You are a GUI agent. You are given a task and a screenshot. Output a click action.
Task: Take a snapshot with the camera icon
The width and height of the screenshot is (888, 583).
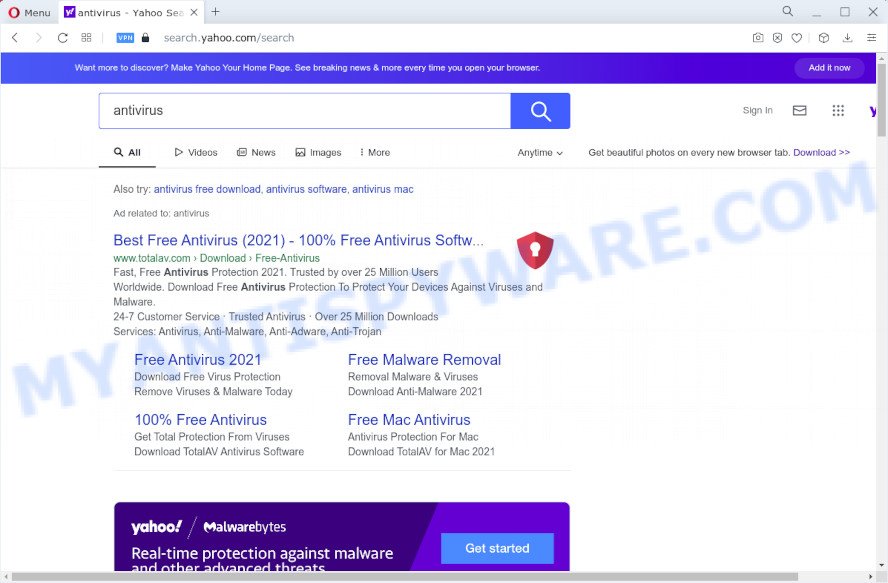pos(758,38)
